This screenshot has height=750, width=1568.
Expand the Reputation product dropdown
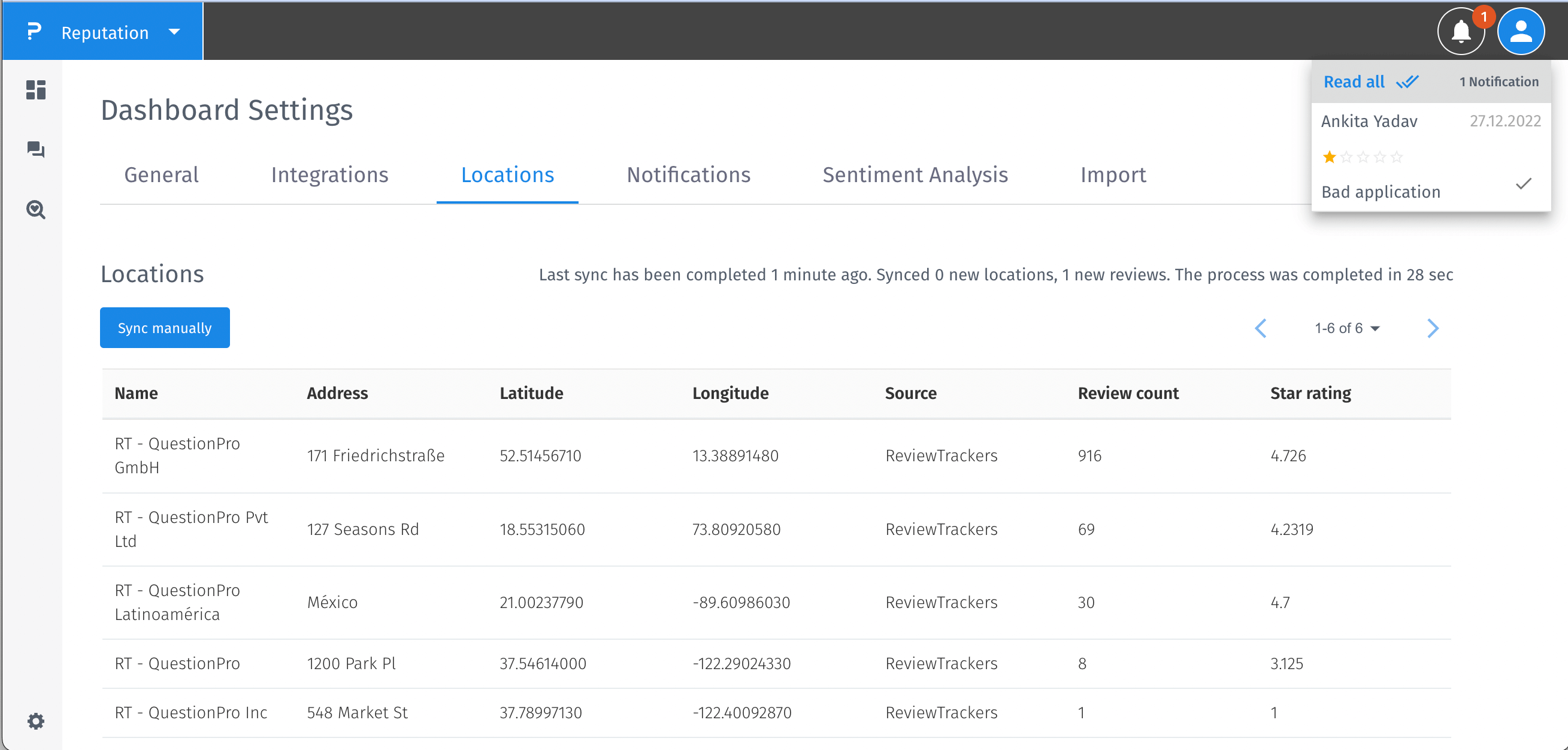[x=174, y=32]
